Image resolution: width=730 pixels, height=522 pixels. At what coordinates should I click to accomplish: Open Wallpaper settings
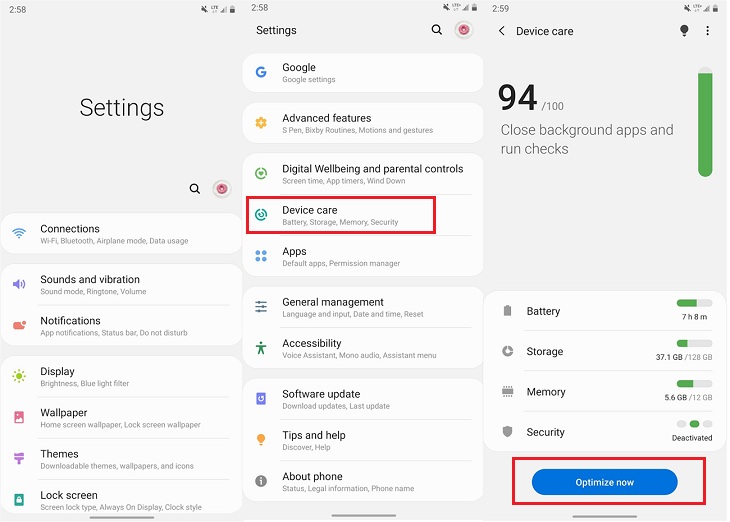coord(121,418)
